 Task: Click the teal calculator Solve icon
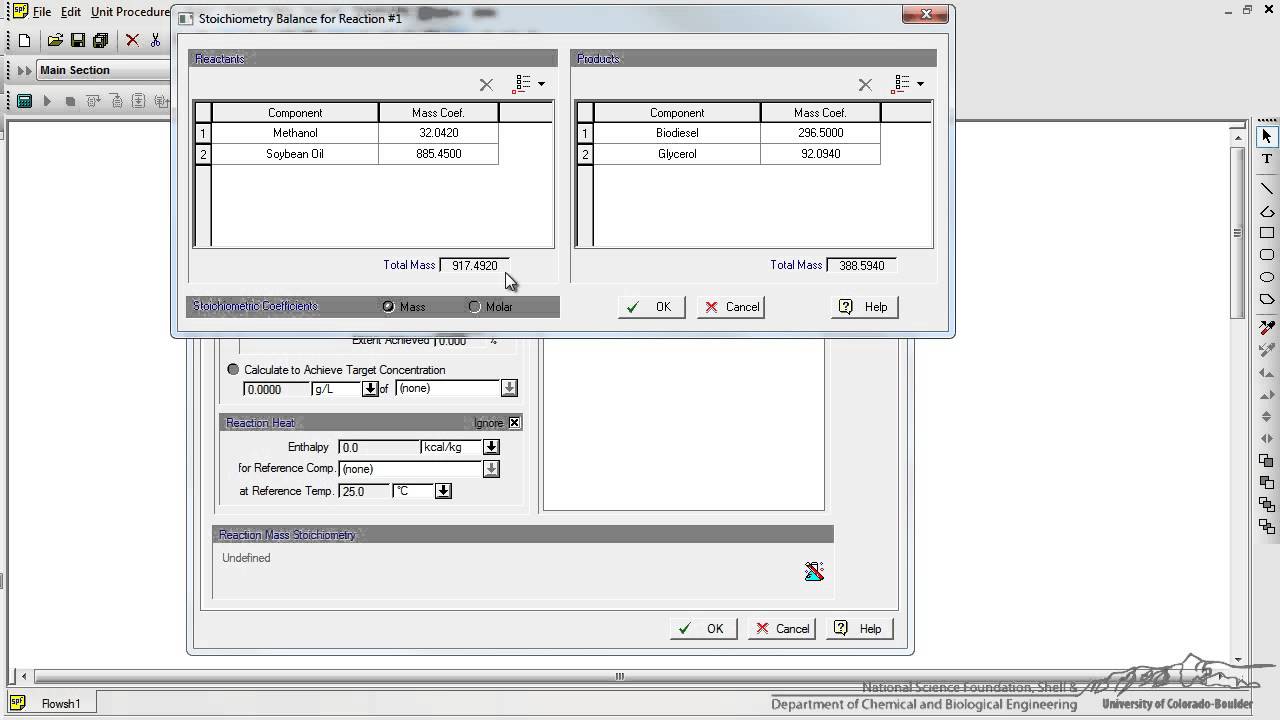click(x=24, y=101)
